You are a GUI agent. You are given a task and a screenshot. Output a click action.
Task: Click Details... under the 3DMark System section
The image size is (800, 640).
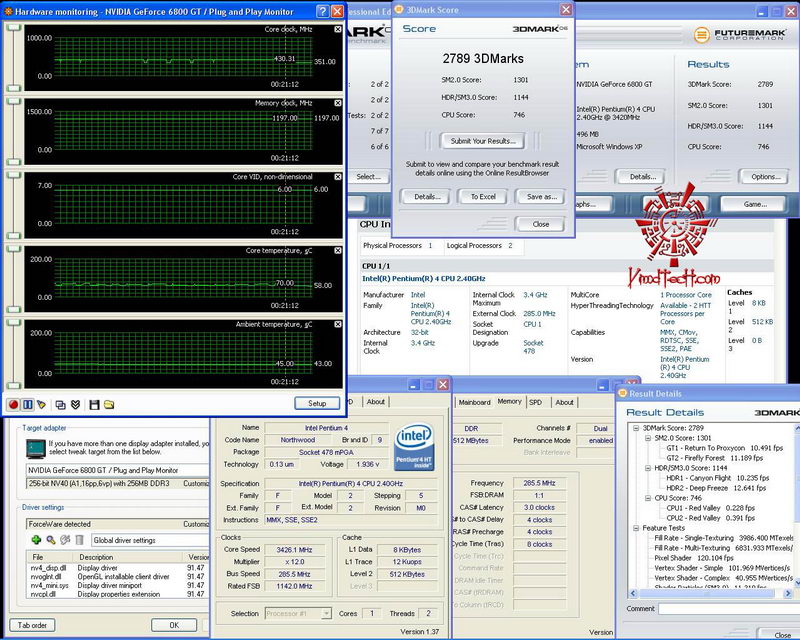(642, 177)
